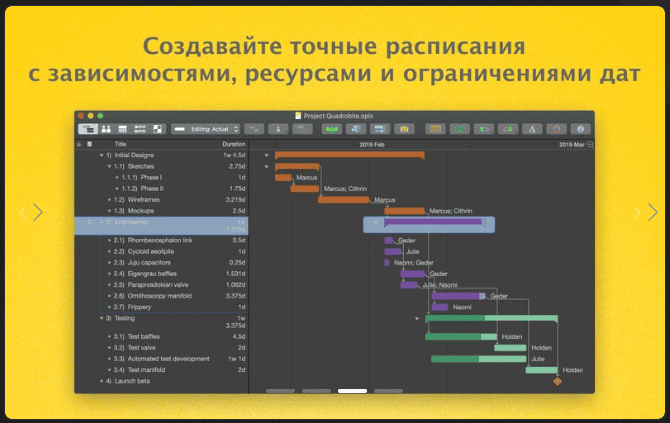Click the Automated test development duration 1w 1d

pyautogui.click(x=237, y=359)
